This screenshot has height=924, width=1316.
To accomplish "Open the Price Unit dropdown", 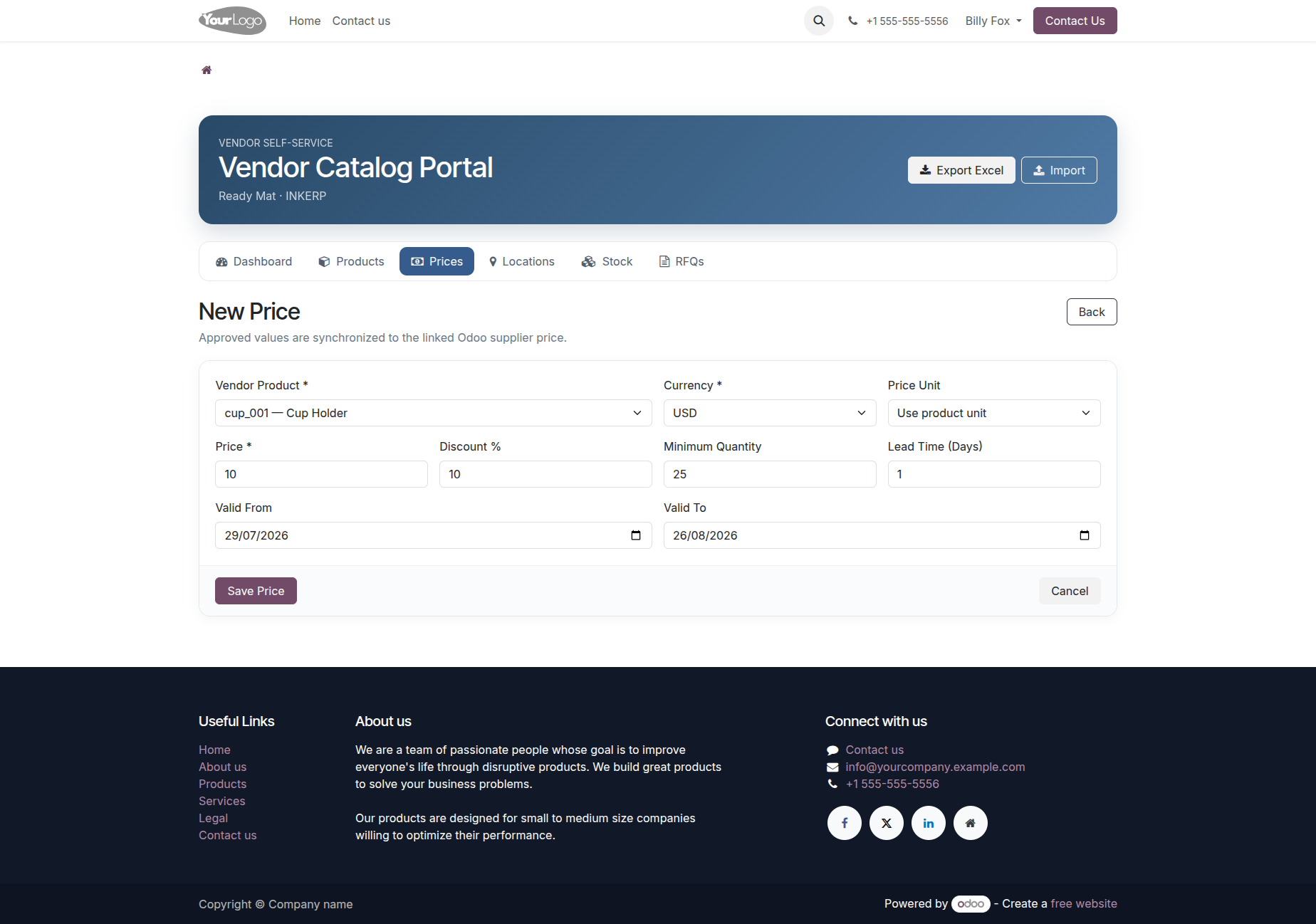I will [x=994, y=413].
